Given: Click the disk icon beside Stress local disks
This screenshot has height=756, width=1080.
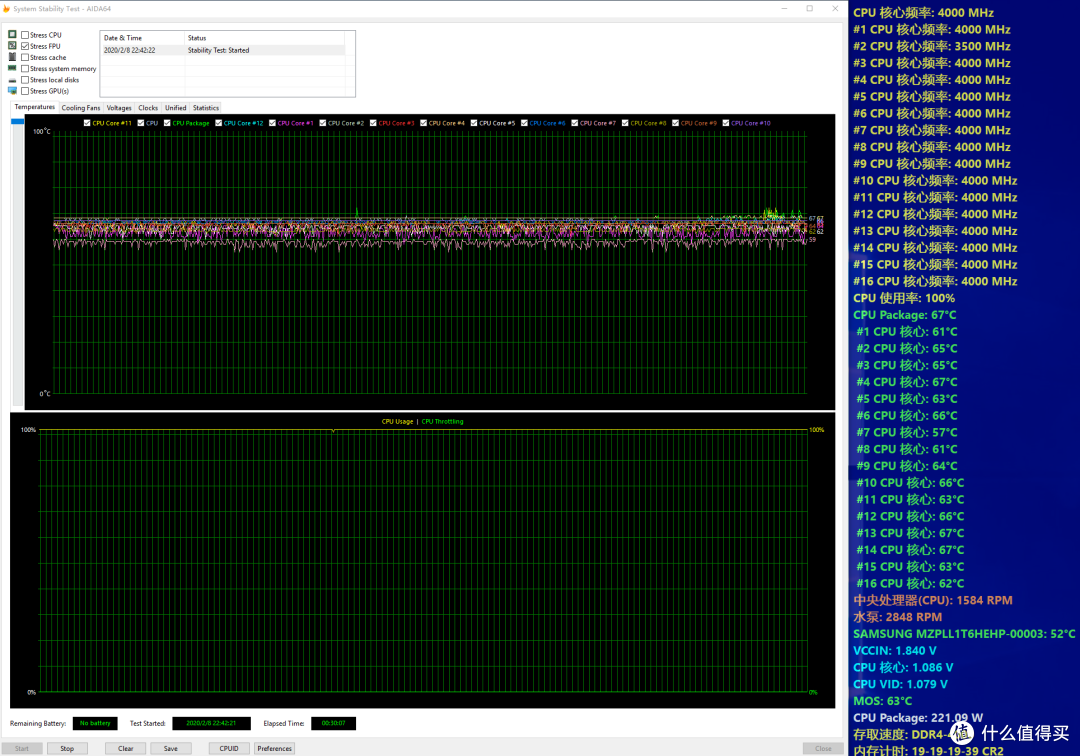Looking at the screenshot, I should point(12,80).
